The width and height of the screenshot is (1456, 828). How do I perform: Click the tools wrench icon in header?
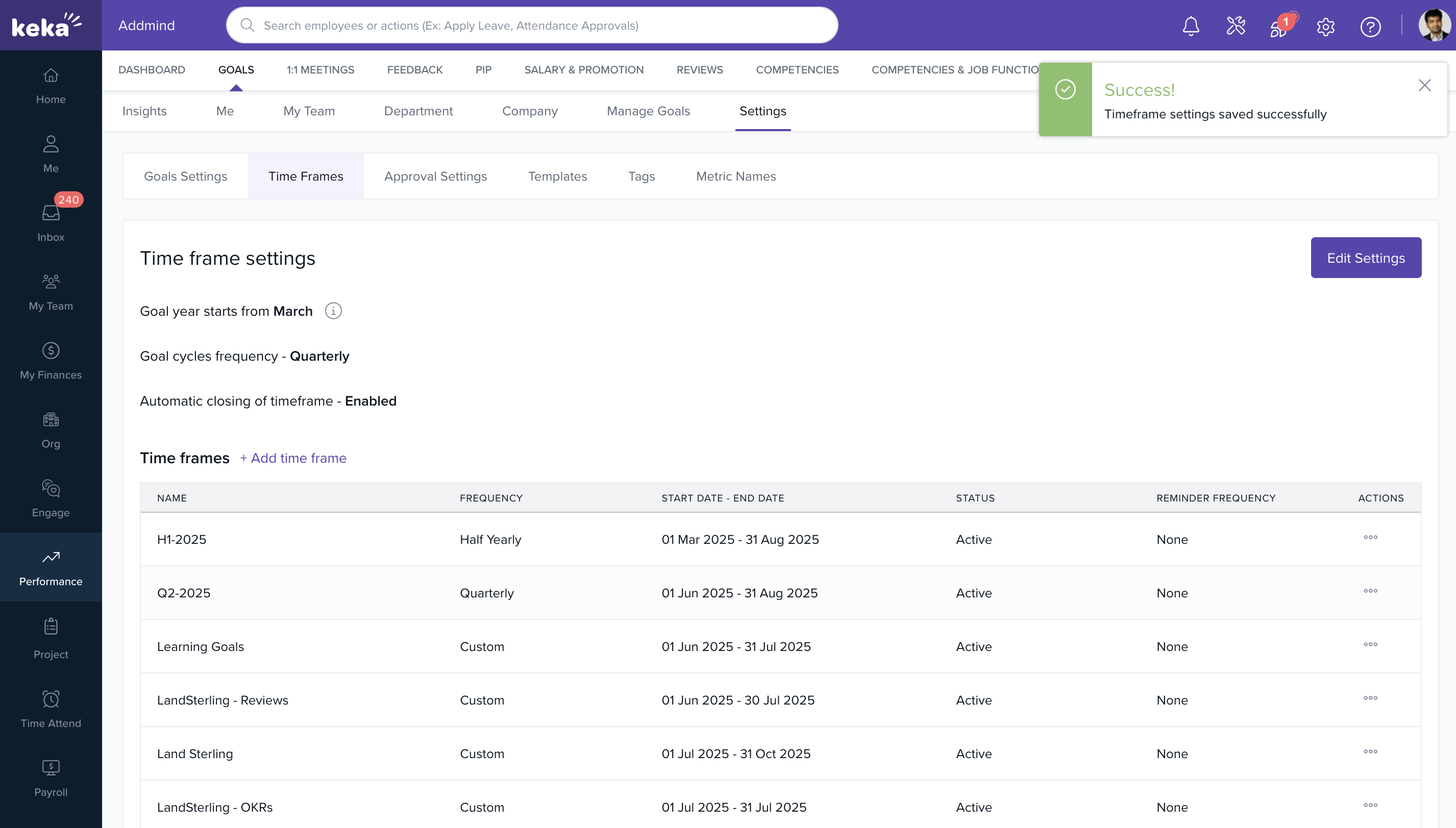[1236, 26]
